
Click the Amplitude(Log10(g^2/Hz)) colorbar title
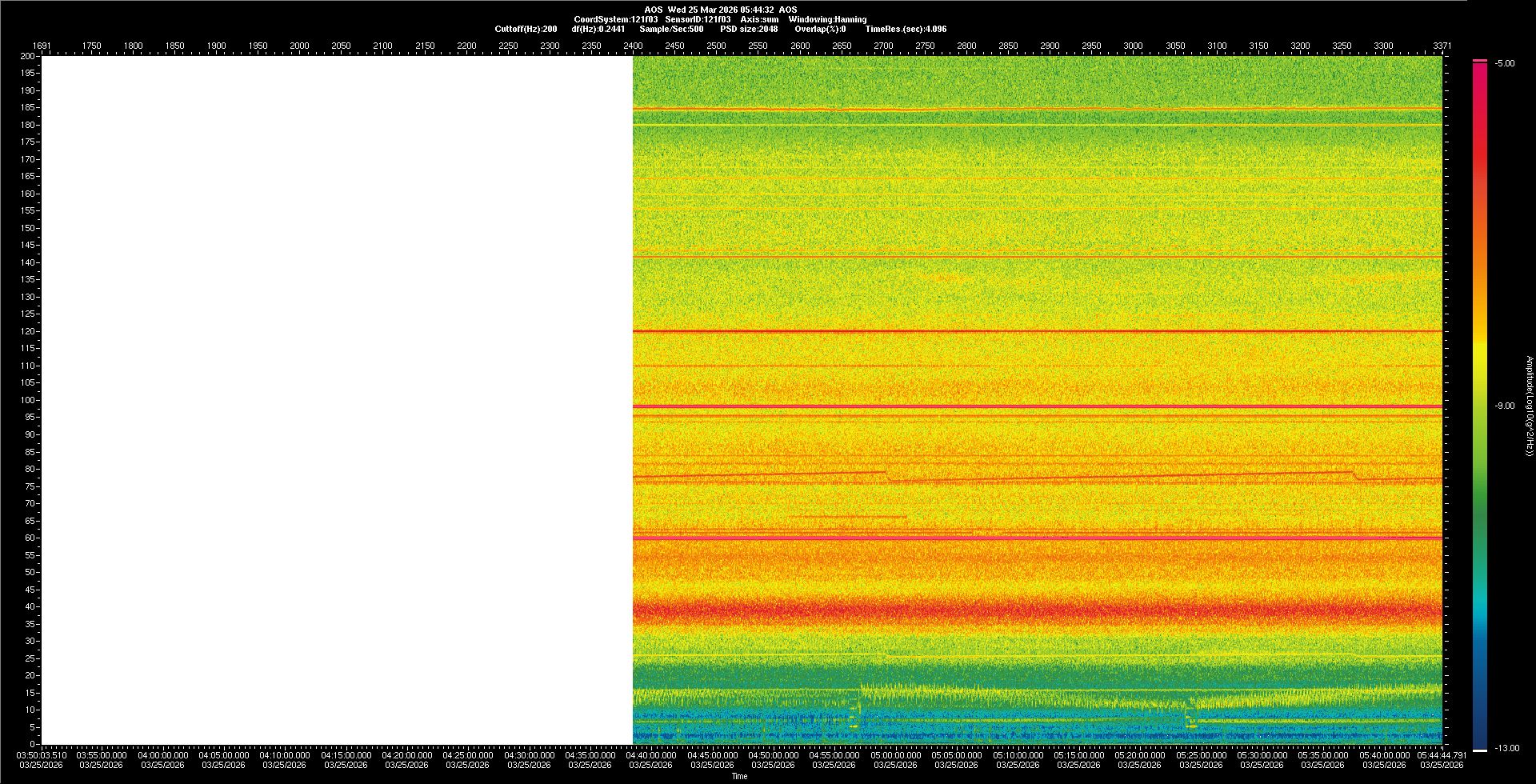pos(1529,406)
